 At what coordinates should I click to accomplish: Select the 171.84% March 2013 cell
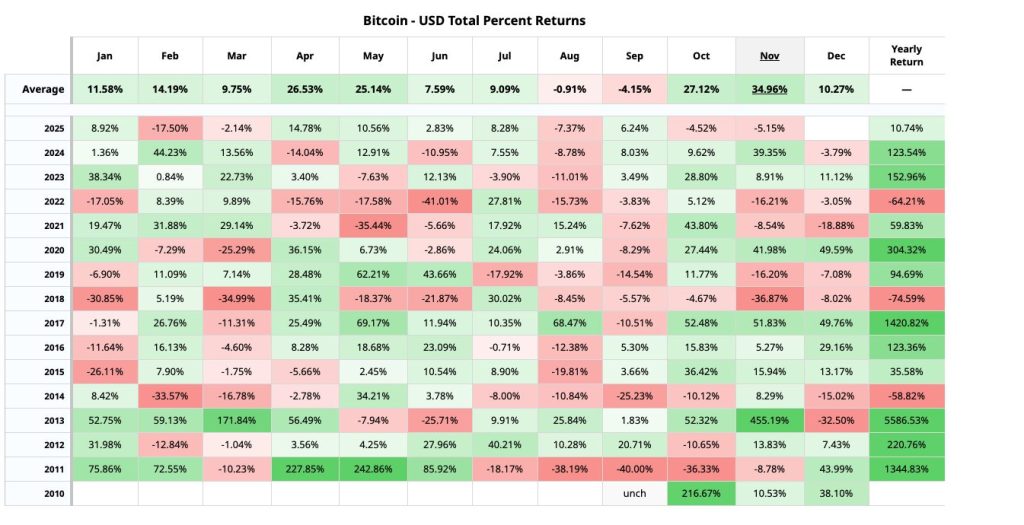(x=238, y=421)
